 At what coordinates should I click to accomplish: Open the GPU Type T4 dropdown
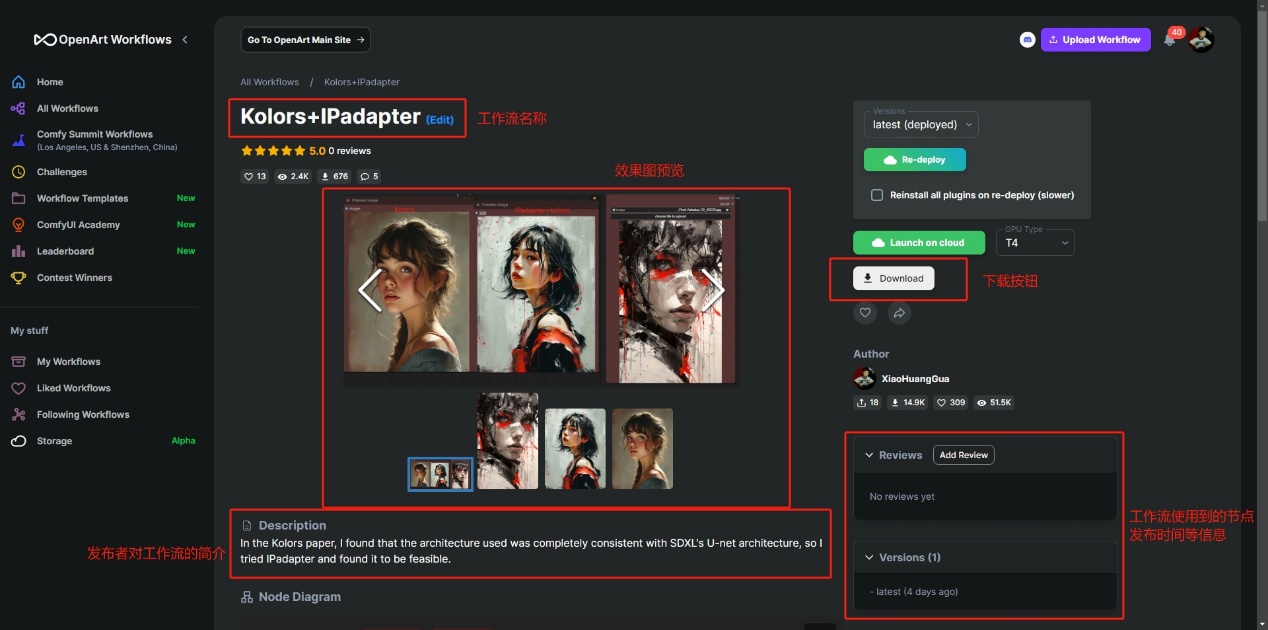(x=1035, y=242)
